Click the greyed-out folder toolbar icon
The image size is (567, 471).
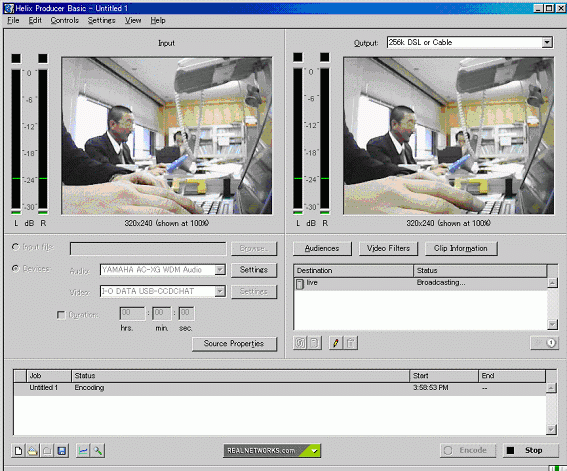[x=47, y=451]
